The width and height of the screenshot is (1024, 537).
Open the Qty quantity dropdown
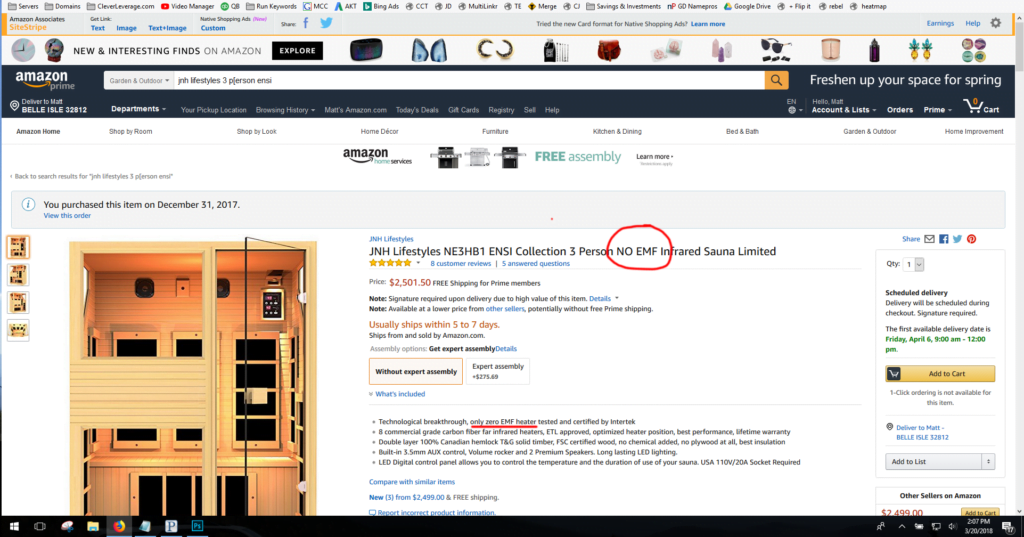pos(914,265)
